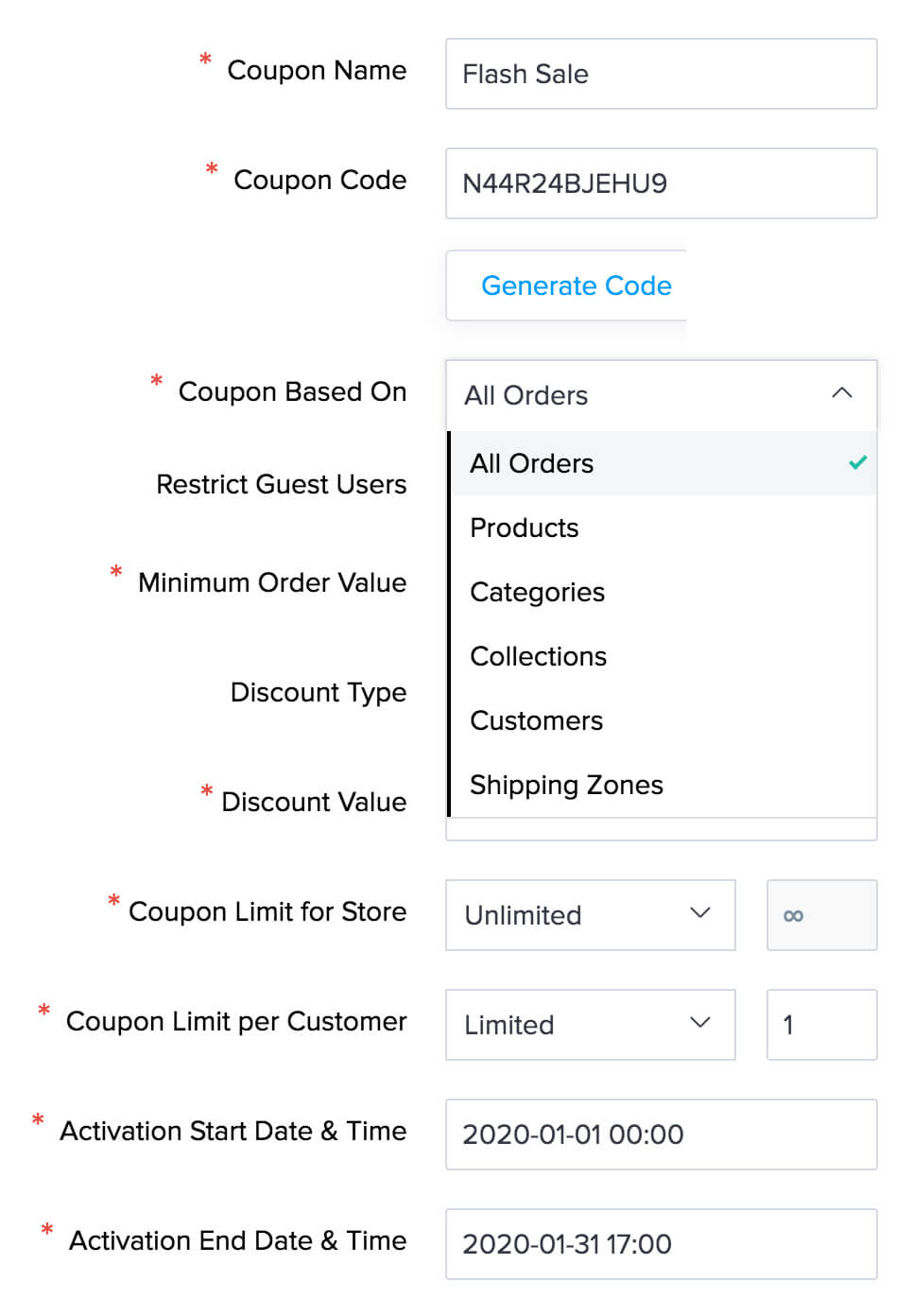
Task: Click the green checkmark beside All Orders
Action: (x=857, y=463)
